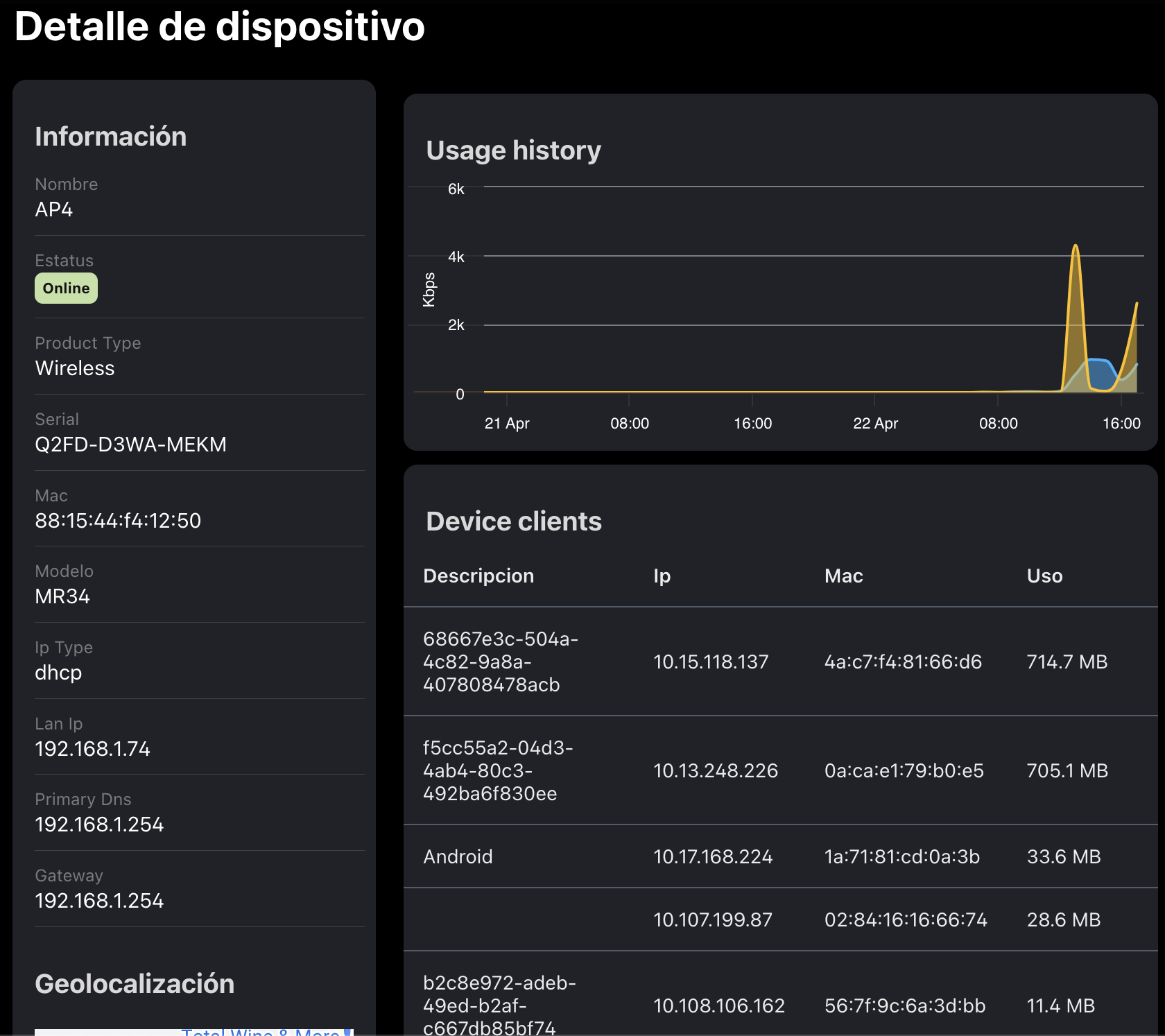Click client MAC 0a:ca:e1:79:b0:e5
The height and width of the screenshot is (1036, 1165).
click(904, 771)
